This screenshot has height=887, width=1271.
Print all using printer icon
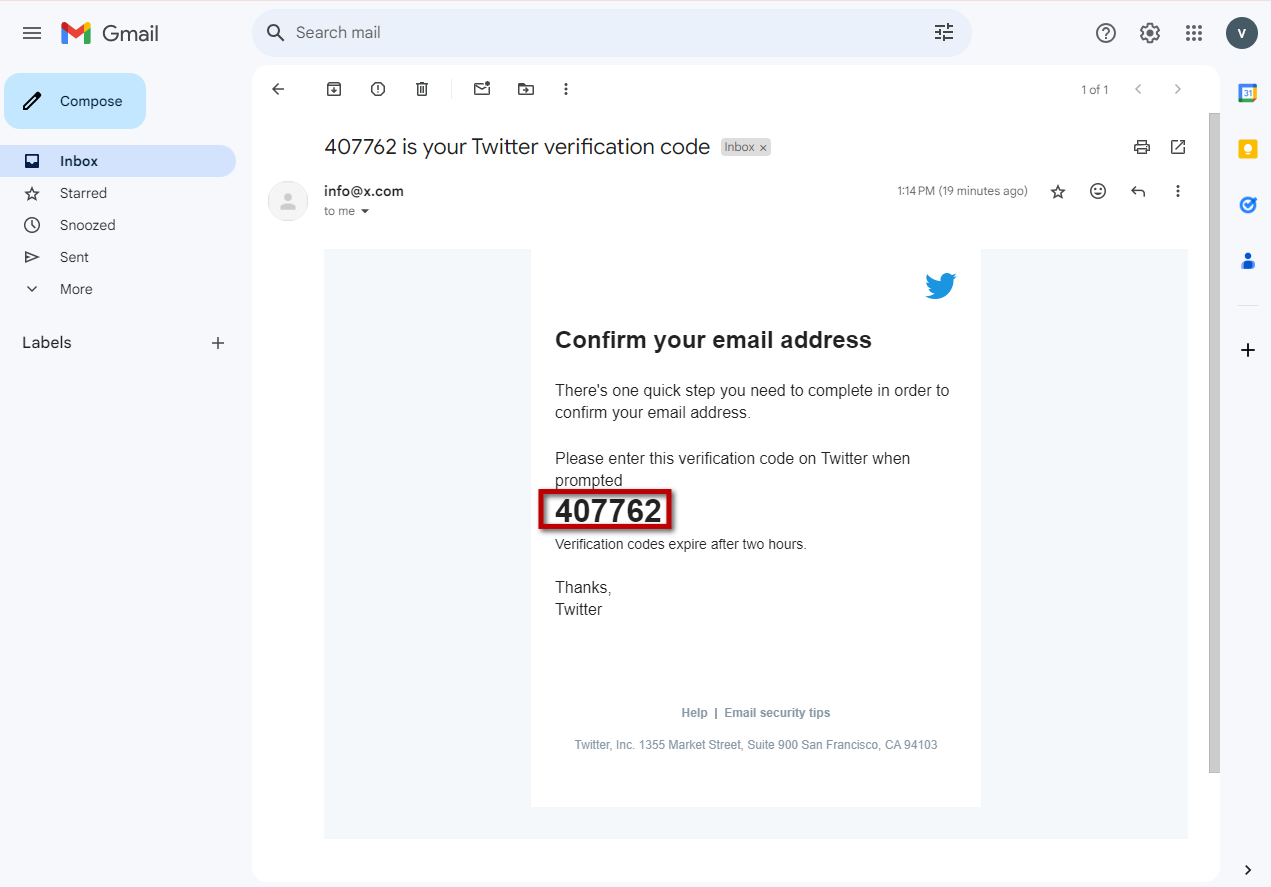pos(1142,147)
